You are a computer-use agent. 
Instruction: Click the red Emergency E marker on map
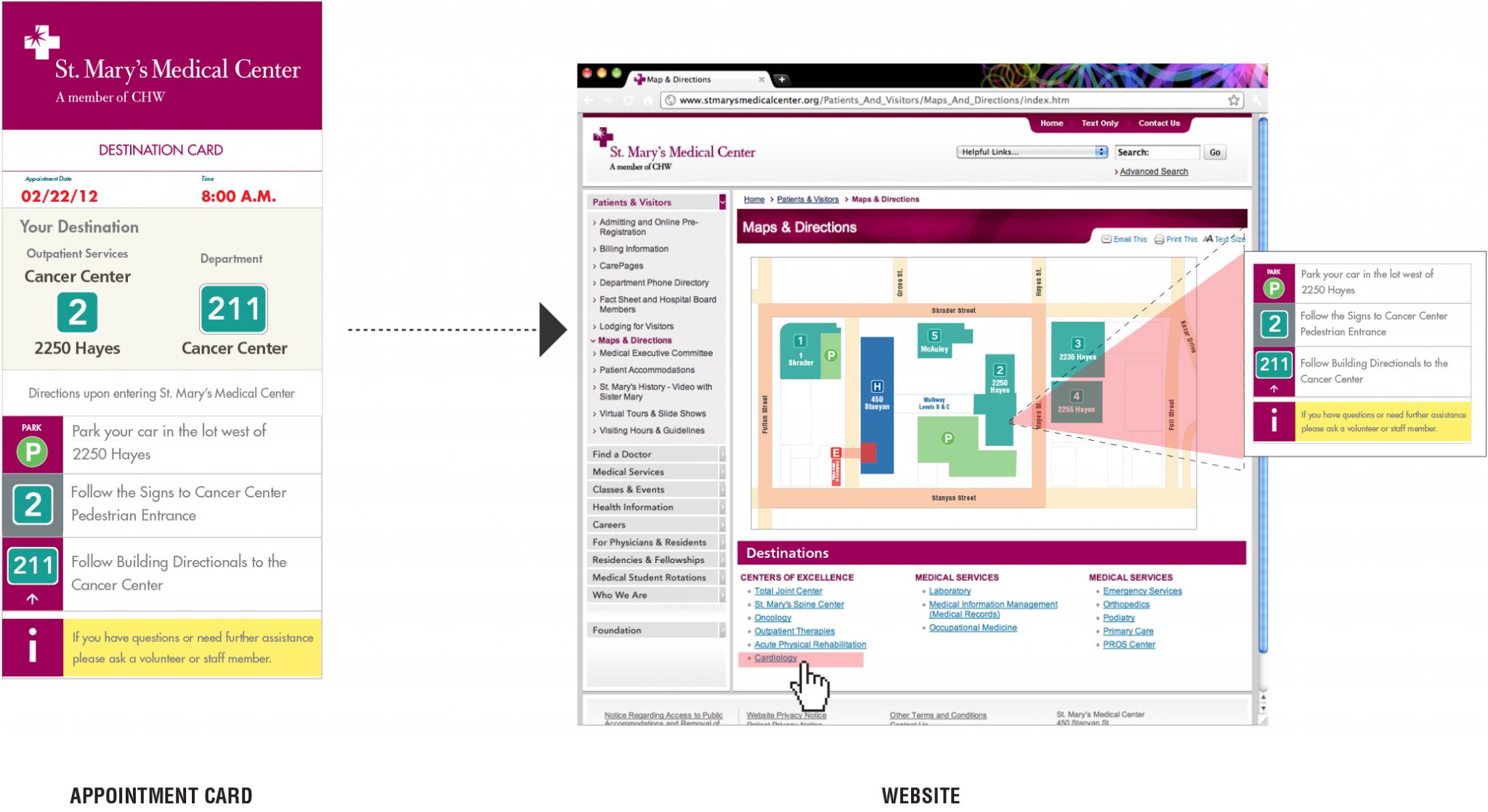tap(836, 453)
